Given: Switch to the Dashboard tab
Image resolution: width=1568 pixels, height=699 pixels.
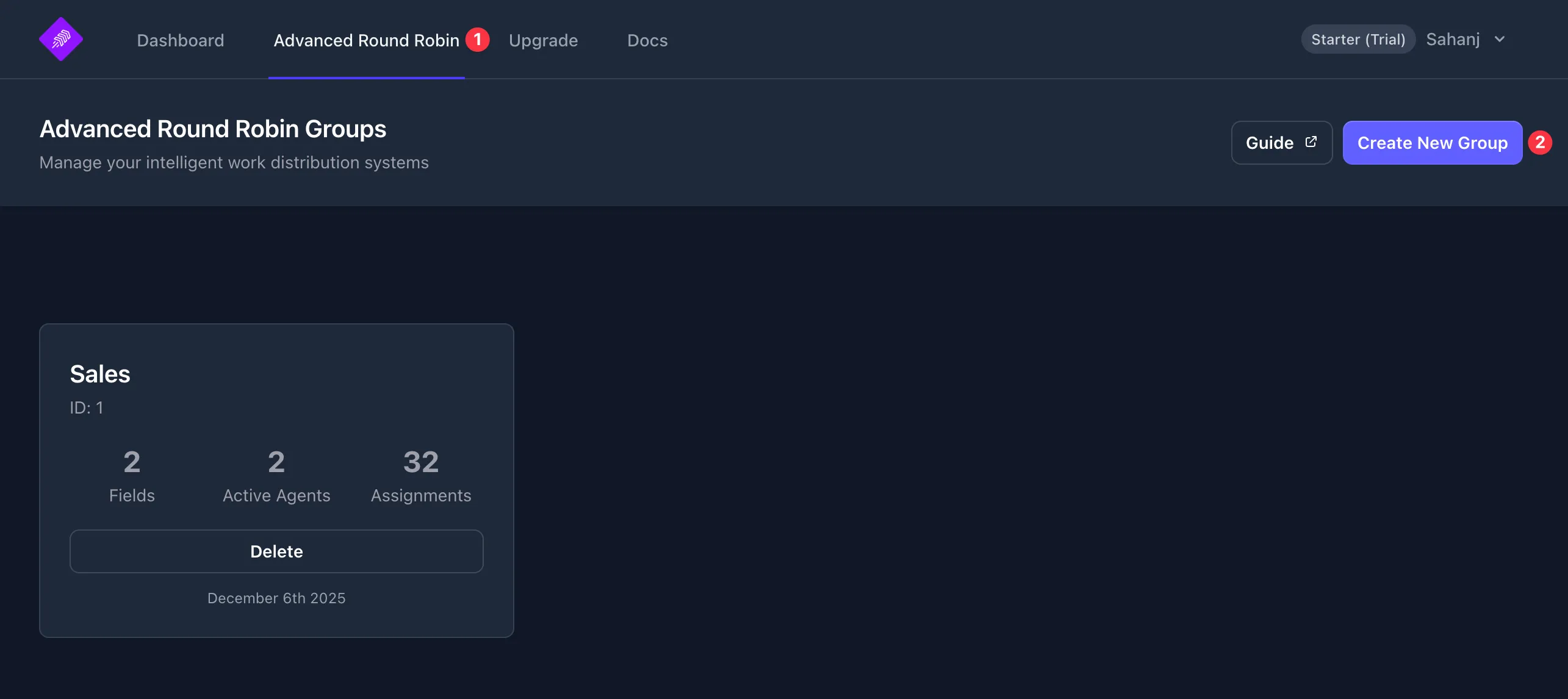Looking at the screenshot, I should pos(181,40).
